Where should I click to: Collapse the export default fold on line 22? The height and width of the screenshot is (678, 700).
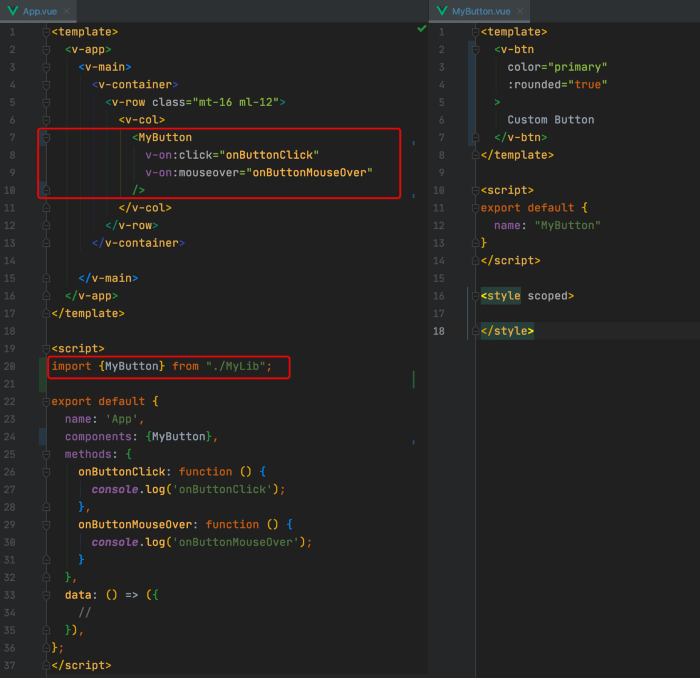point(46,402)
